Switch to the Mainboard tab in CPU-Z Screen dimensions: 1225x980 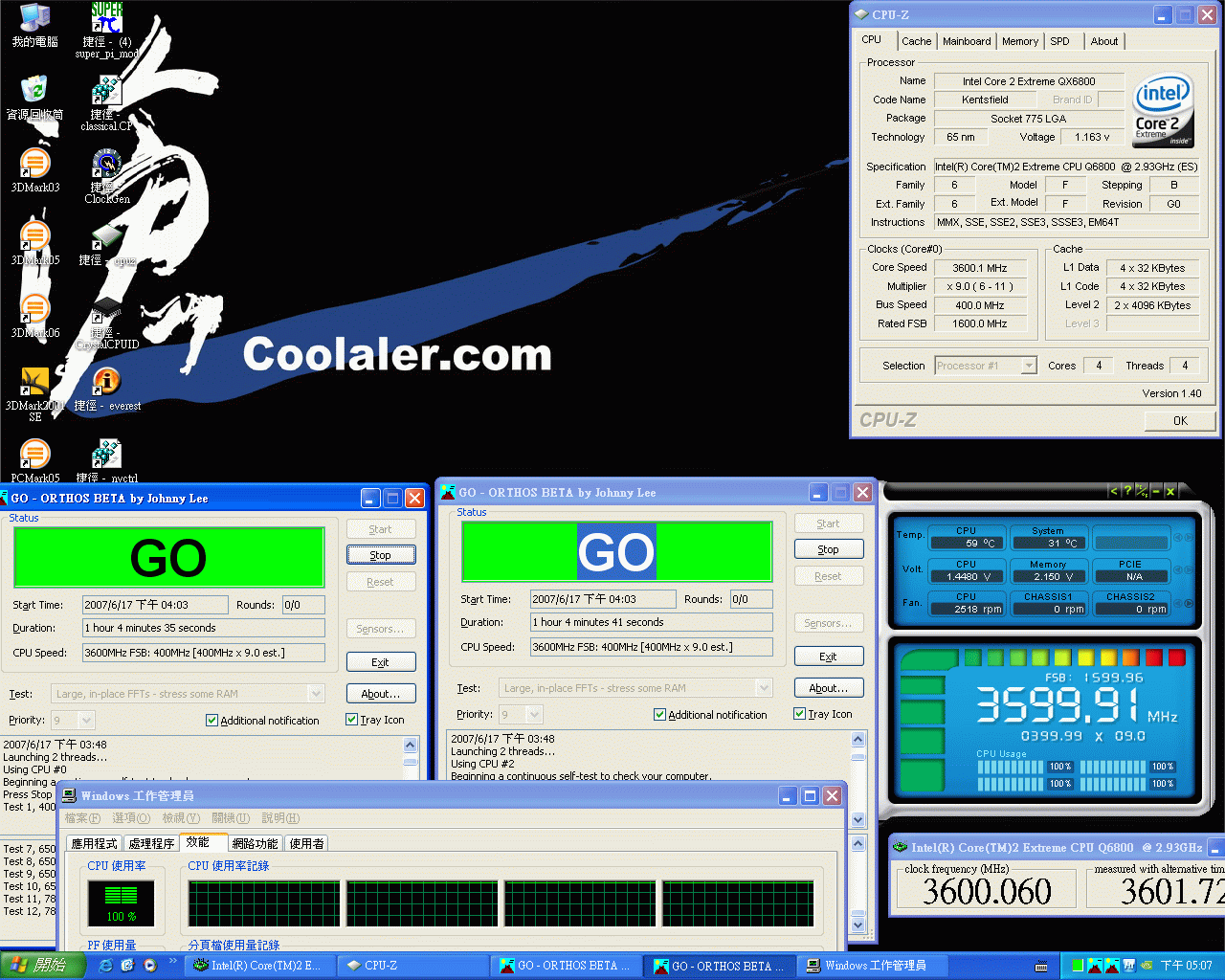[x=967, y=41]
